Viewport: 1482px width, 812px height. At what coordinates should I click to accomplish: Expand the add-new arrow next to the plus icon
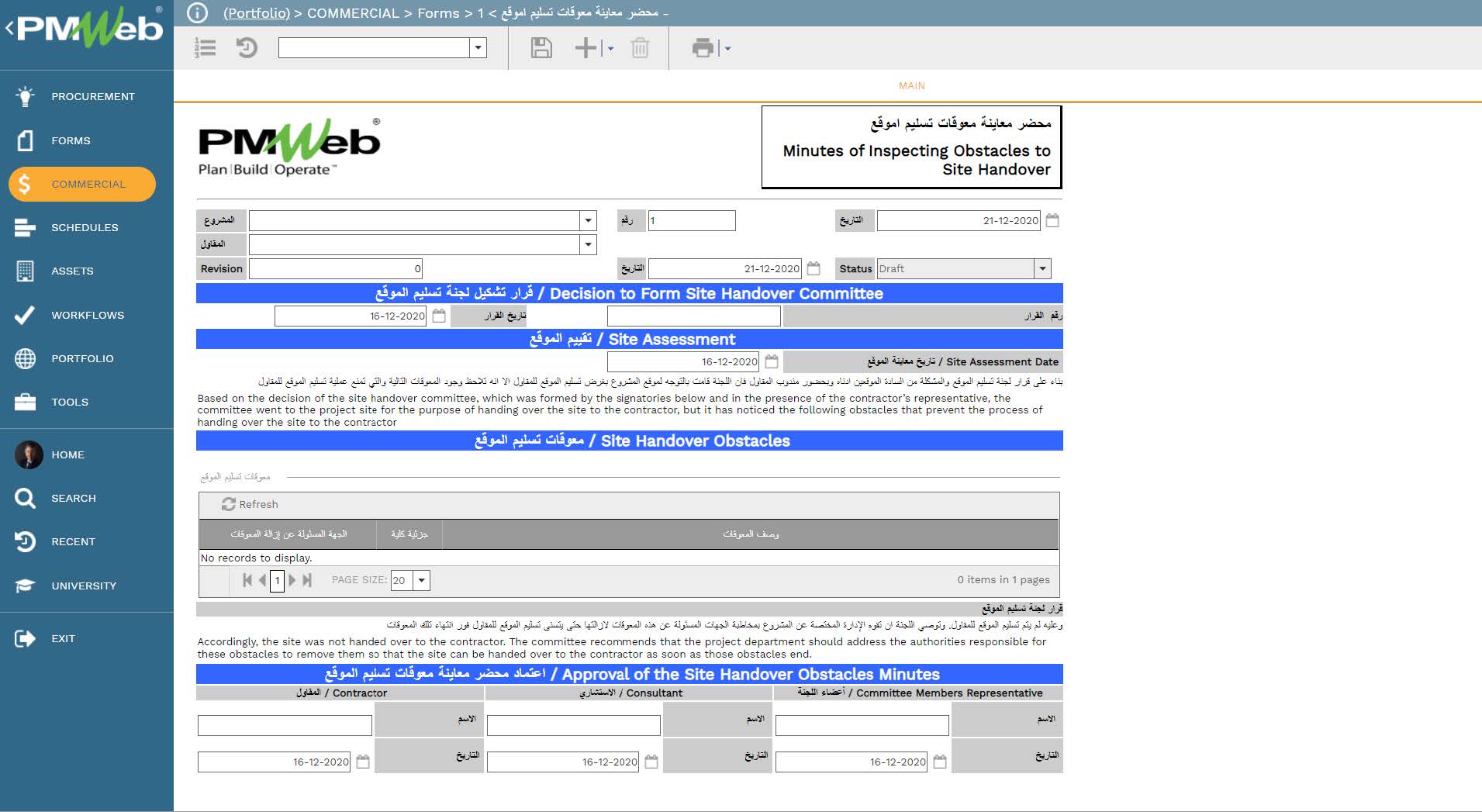pyautogui.click(x=610, y=48)
